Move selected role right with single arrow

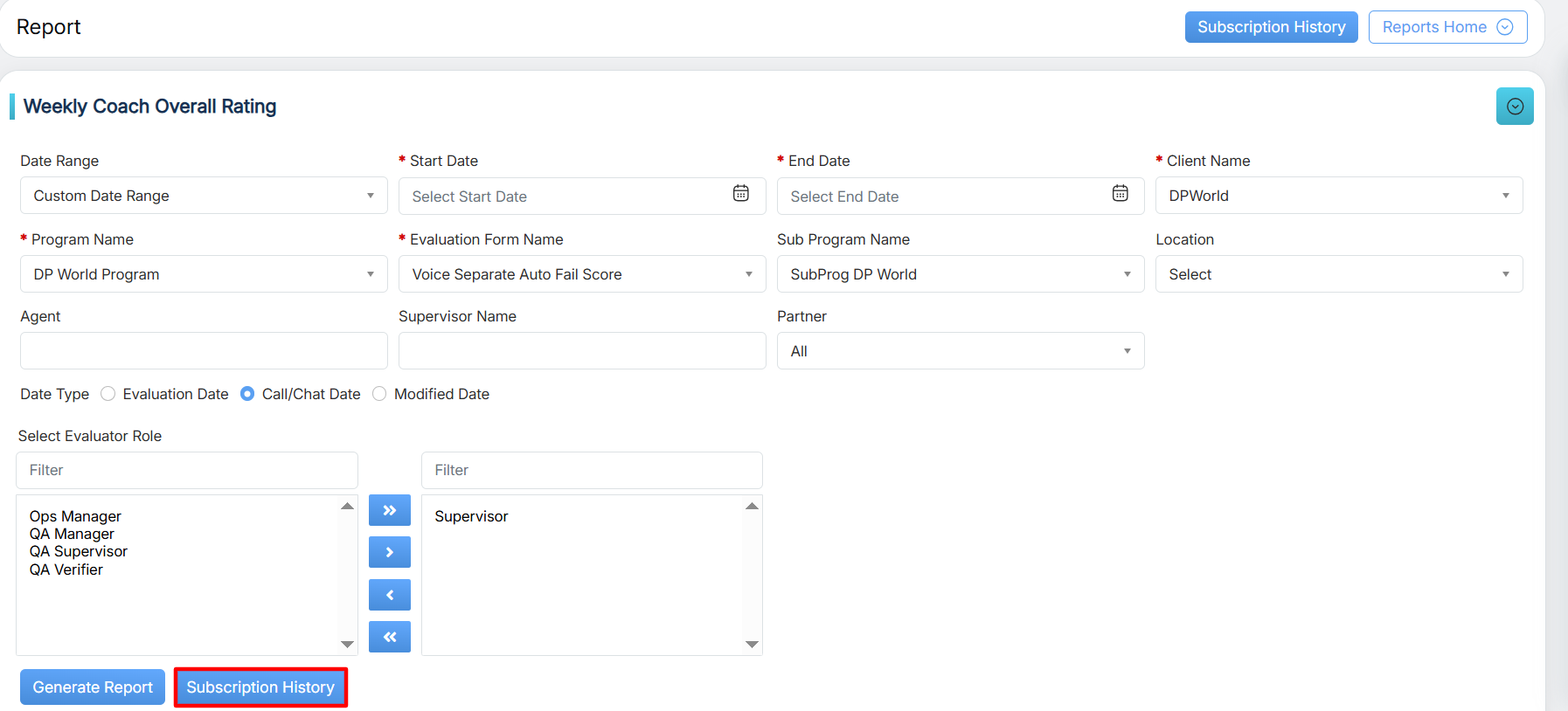click(390, 552)
